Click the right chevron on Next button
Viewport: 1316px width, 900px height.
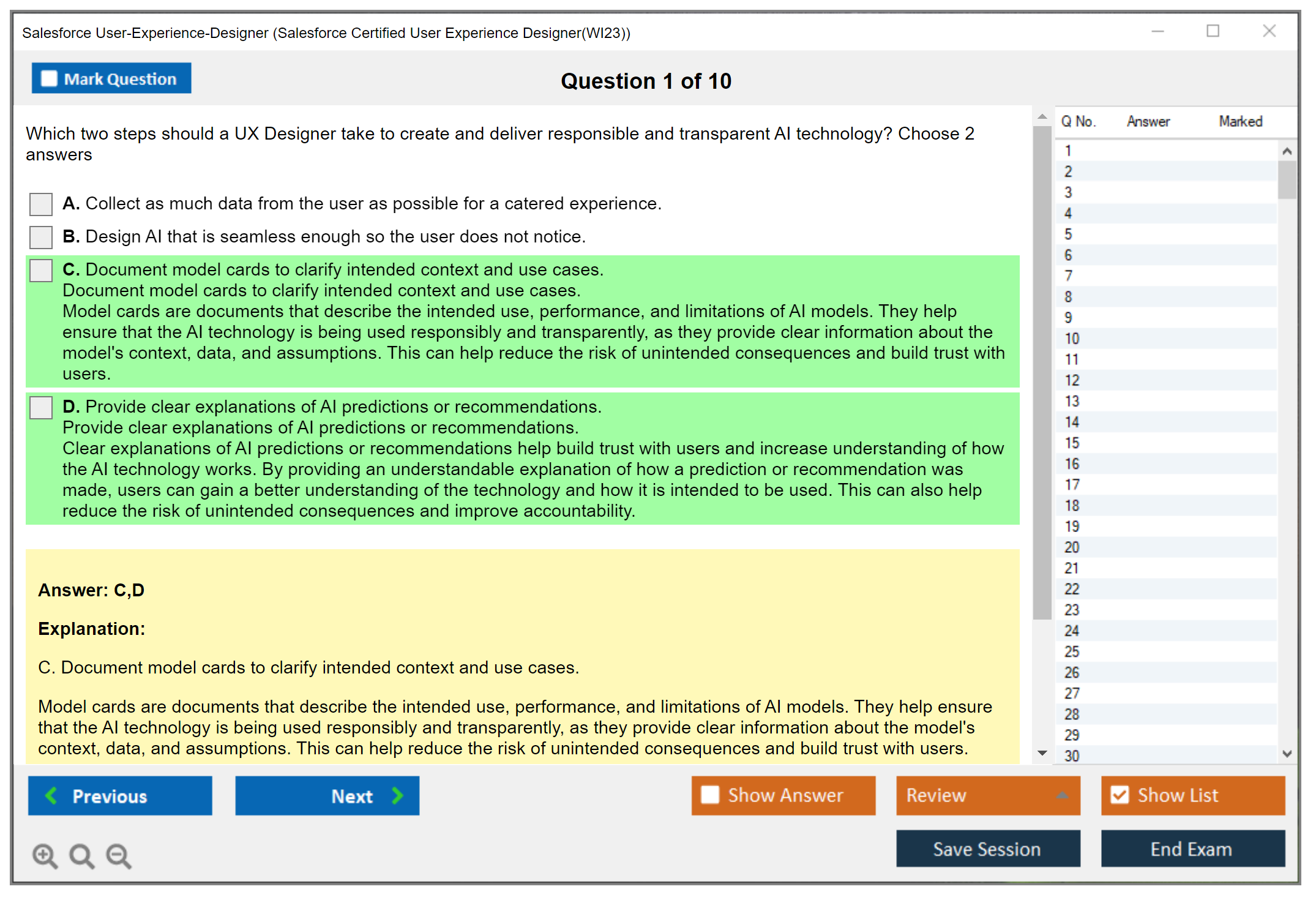(x=397, y=795)
